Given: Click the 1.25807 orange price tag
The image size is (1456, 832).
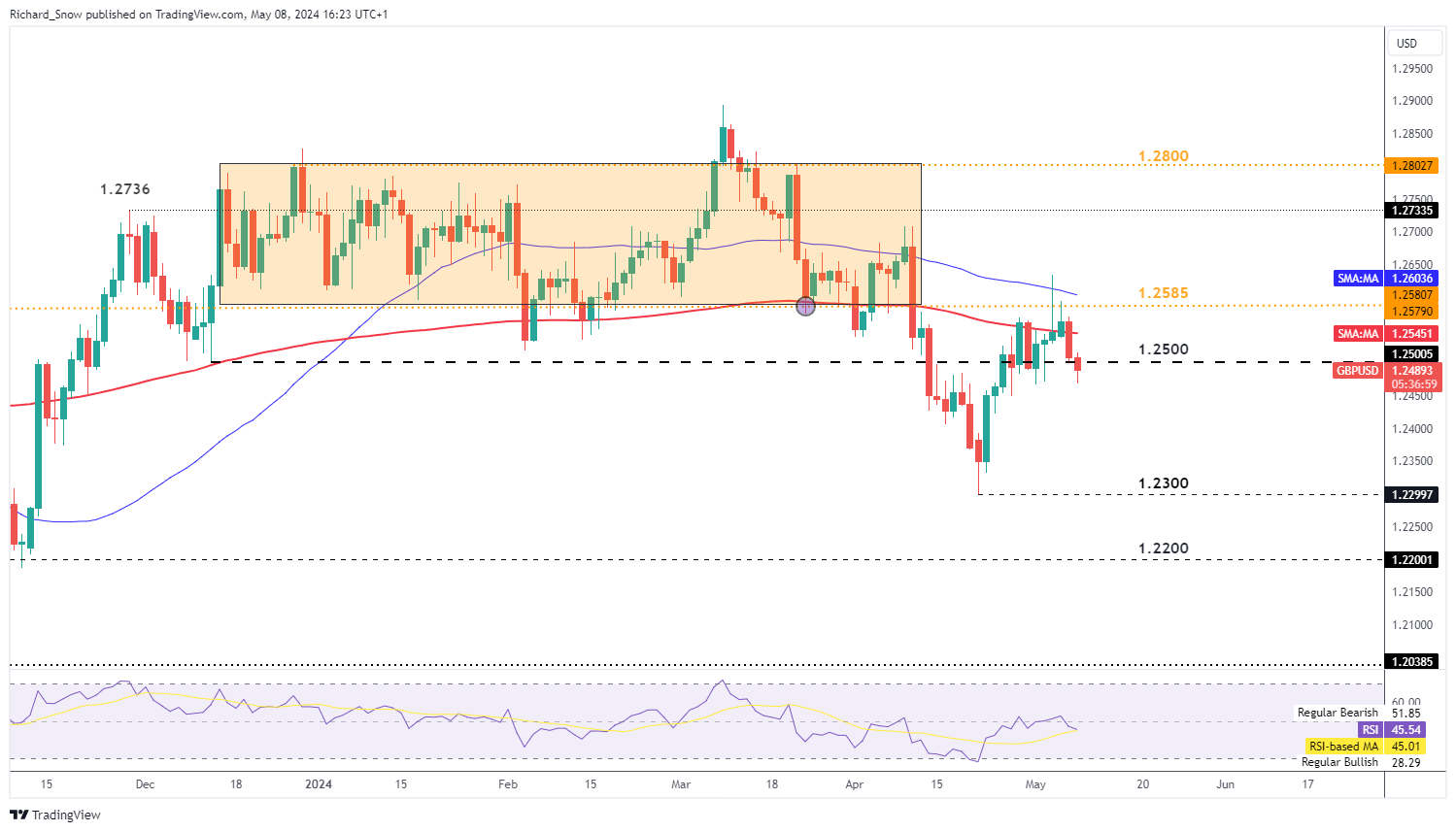Looking at the screenshot, I should [x=1412, y=295].
